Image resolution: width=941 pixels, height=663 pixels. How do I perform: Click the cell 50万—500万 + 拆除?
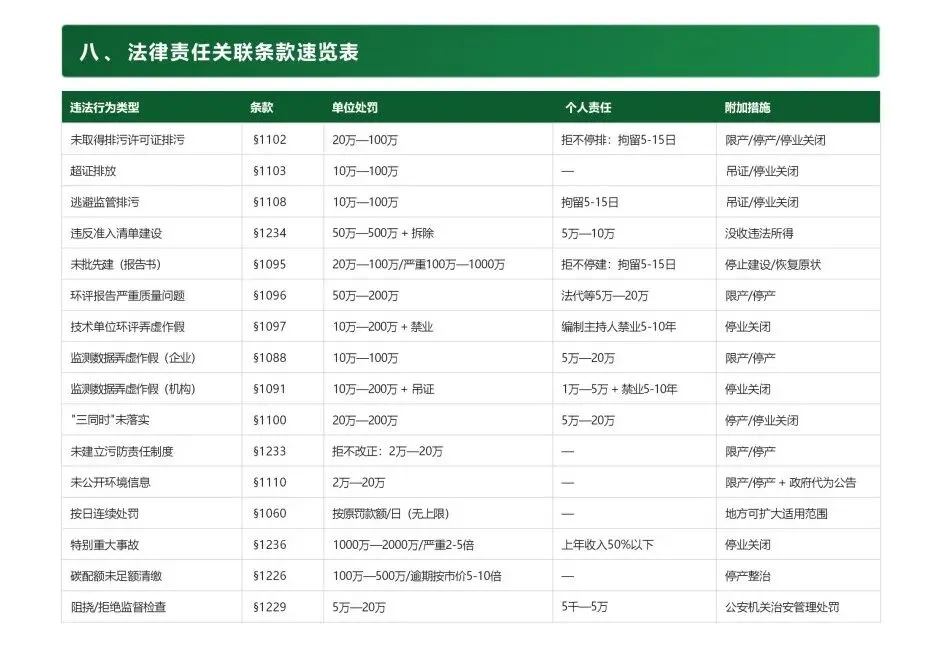[383, 233]
